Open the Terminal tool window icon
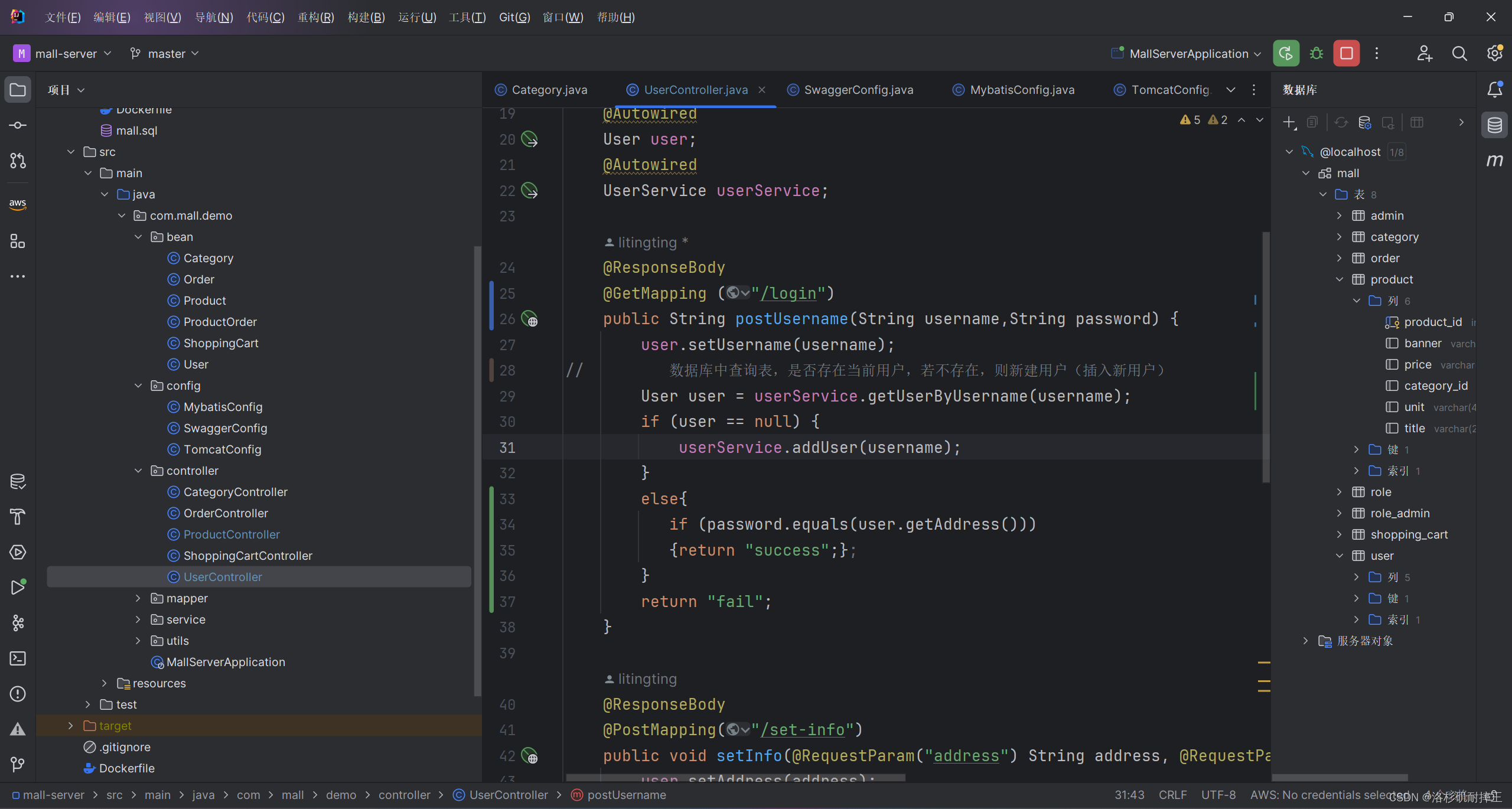The image size is (1512, 809). [x=18, y=658]
